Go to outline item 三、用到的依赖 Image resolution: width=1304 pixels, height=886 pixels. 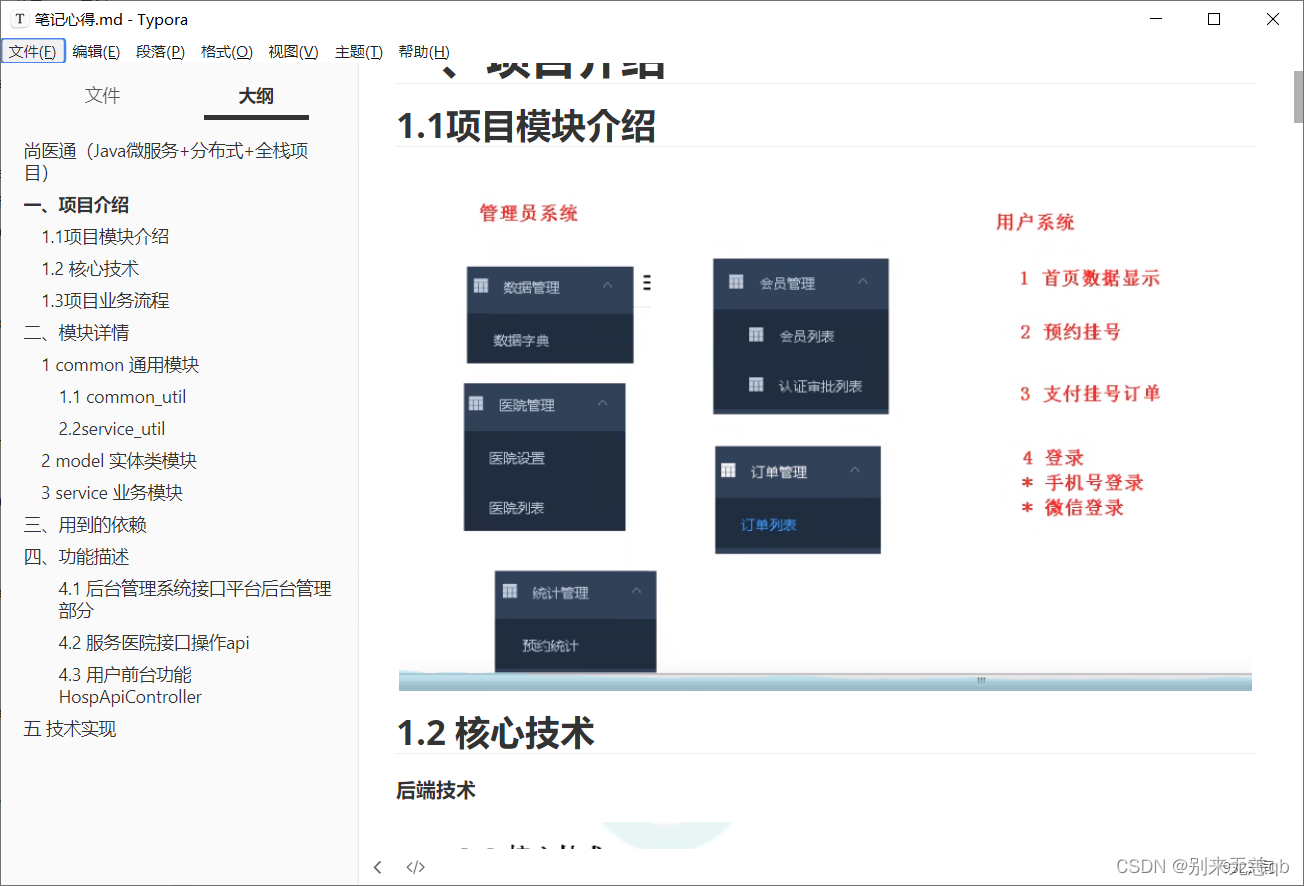coord(86,525)
